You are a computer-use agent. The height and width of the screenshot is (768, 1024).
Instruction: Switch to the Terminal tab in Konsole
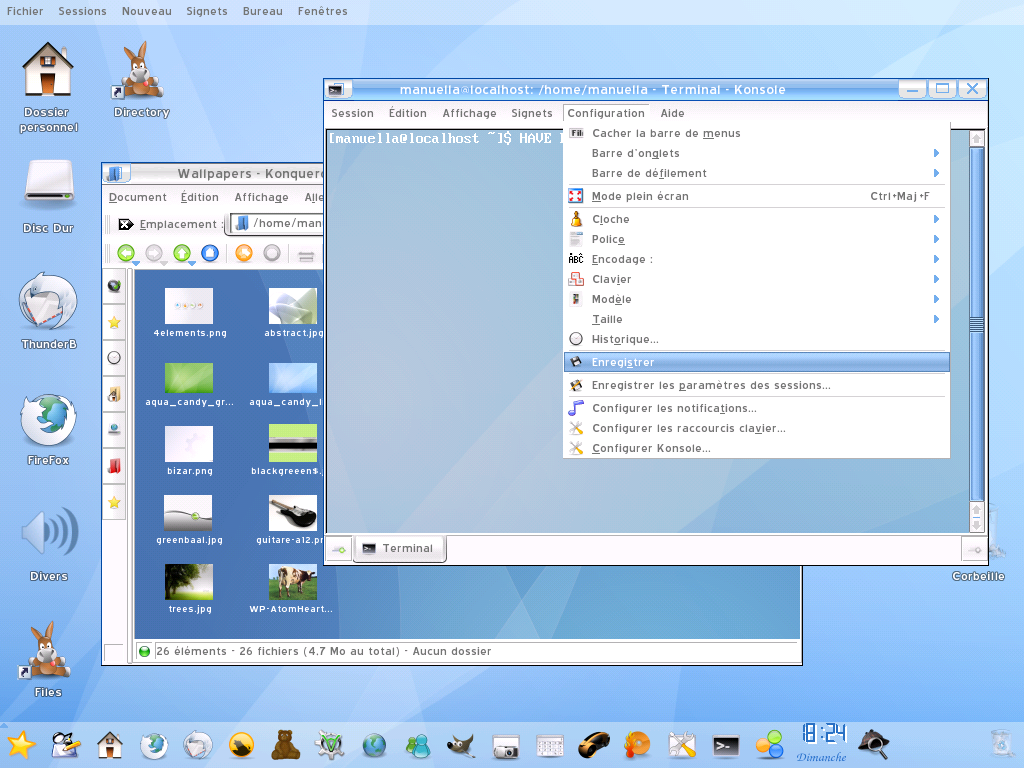(400, 549)
